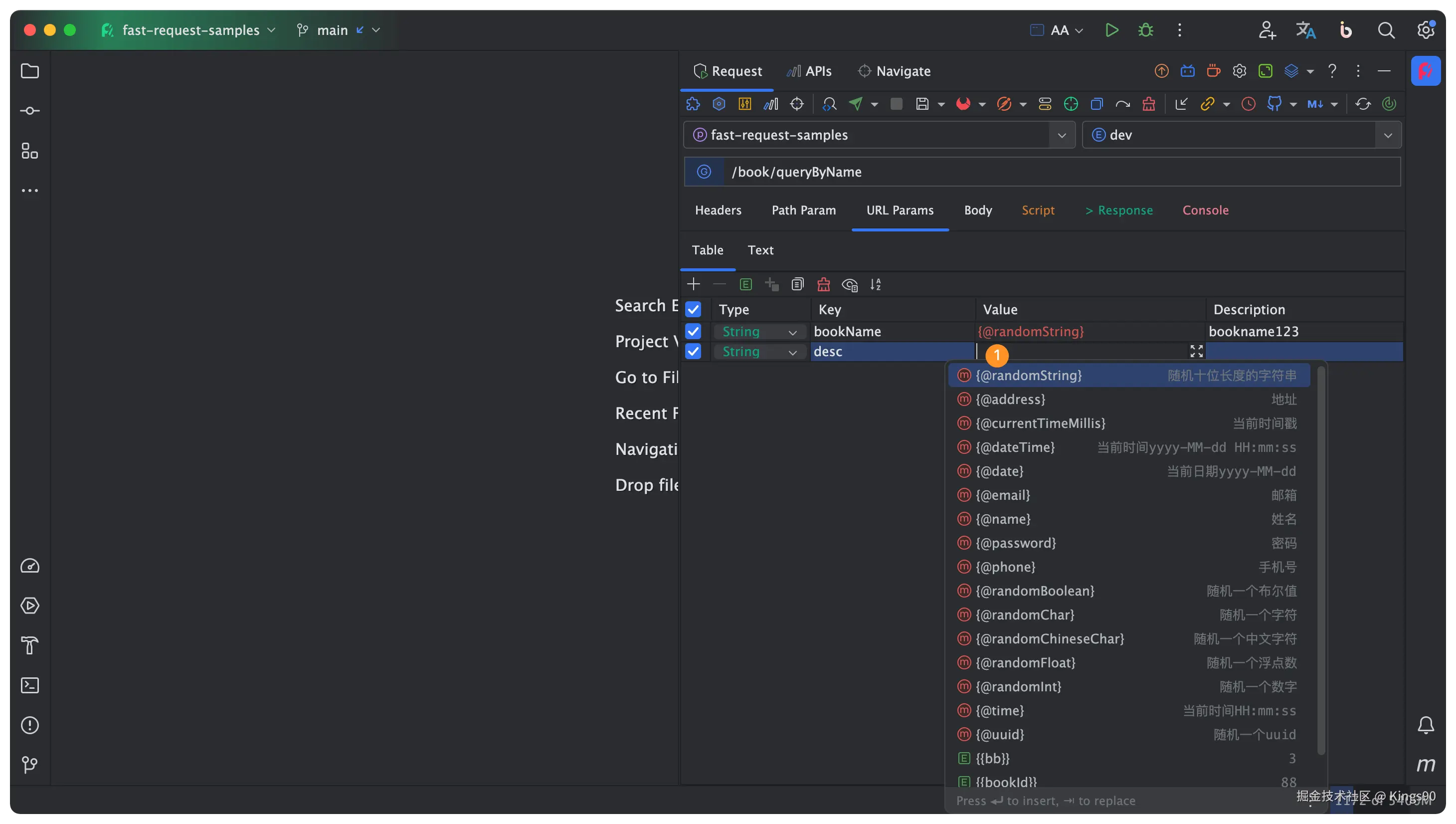Expand the value editor for desc

tap(1196, 352)
